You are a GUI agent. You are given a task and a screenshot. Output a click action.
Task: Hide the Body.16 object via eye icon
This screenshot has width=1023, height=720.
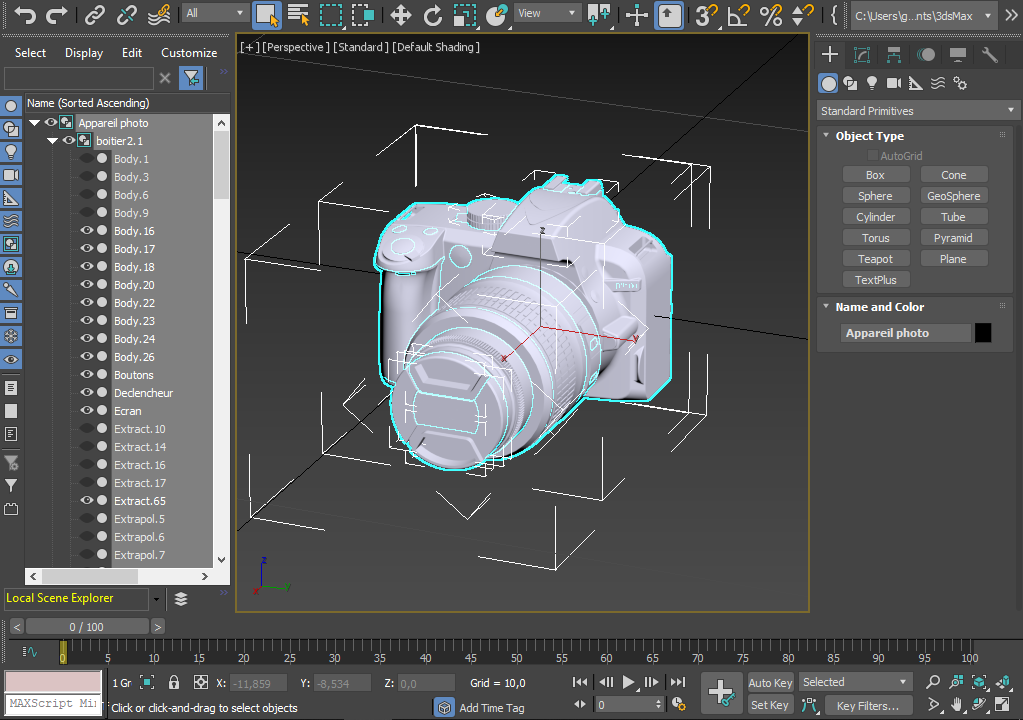(86, 231)
